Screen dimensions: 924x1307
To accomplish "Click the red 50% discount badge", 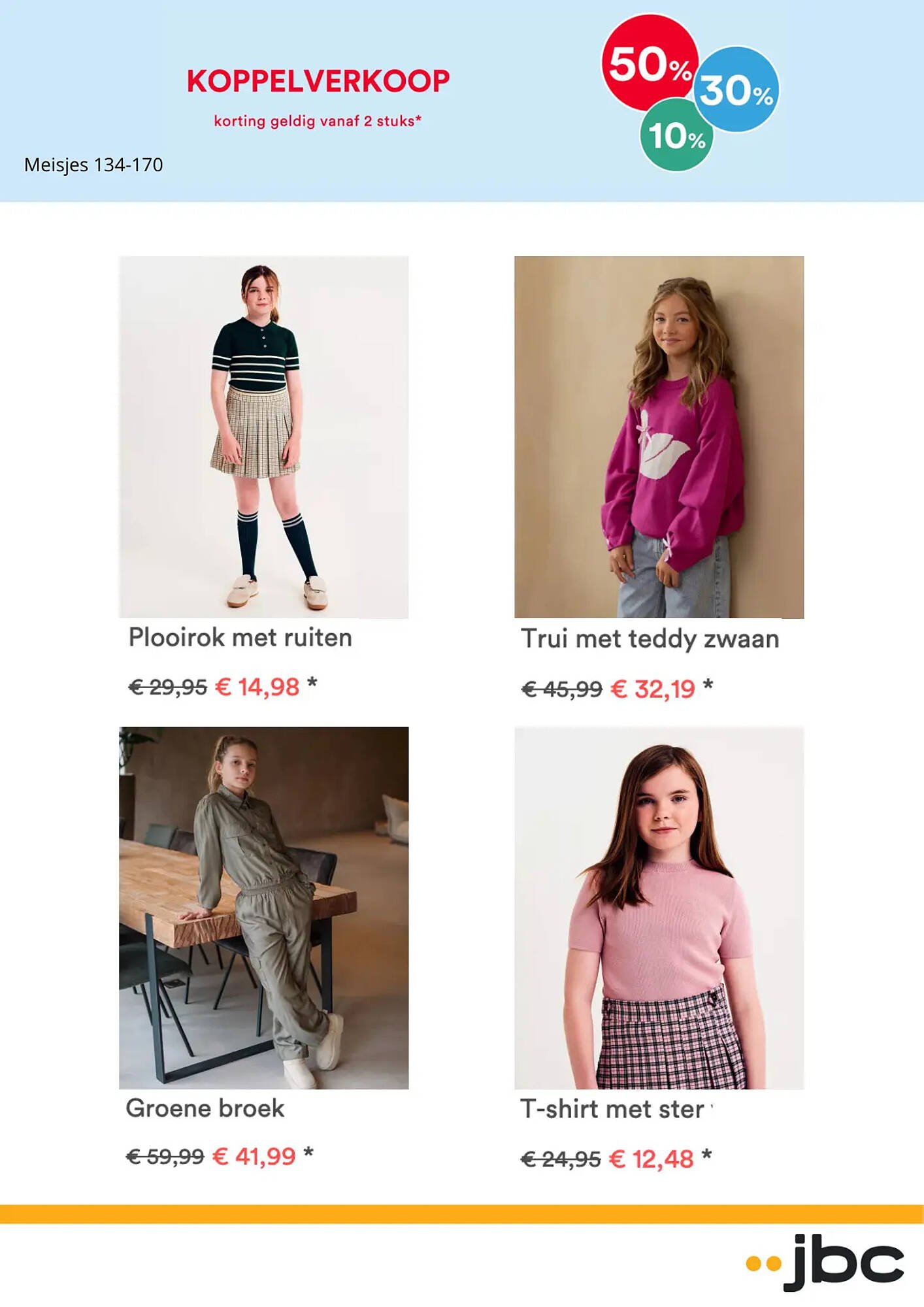I will point(650,63).
